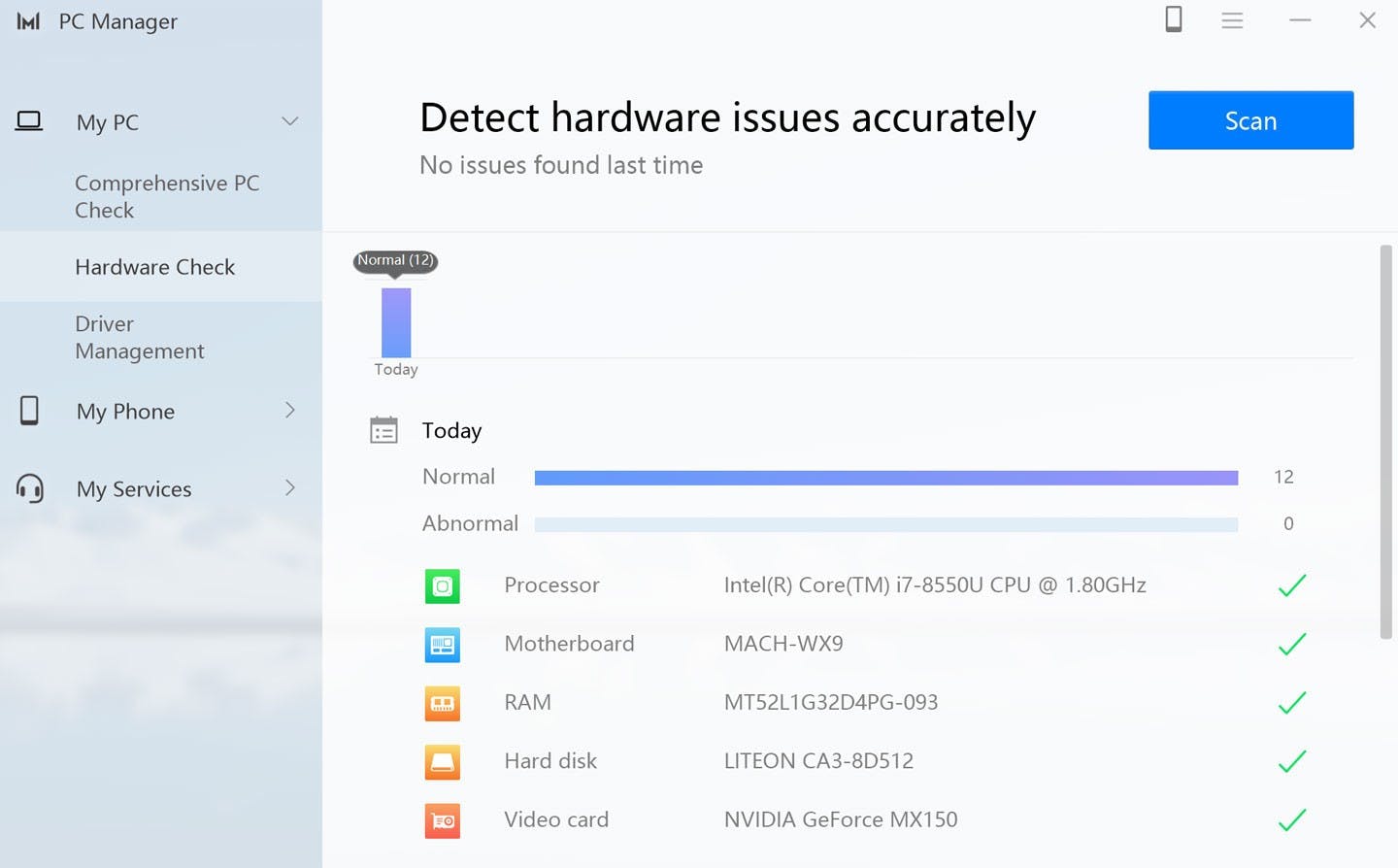Click the My Services headset icon
The height and width of the screenshot is (868, 1398).
pos(30,488)
